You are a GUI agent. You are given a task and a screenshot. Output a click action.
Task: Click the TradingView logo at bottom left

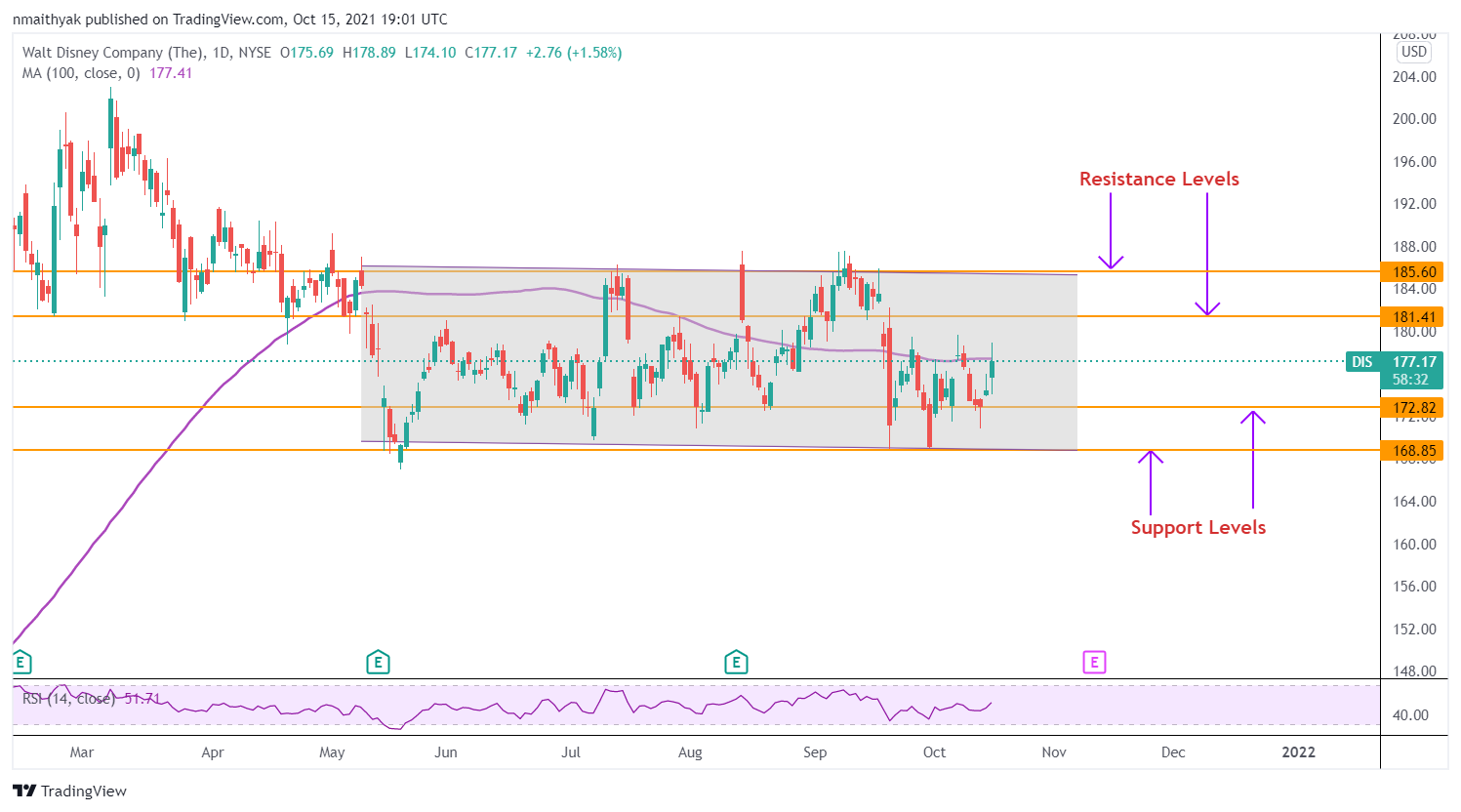pyautogui.click(x=70, y=791)
